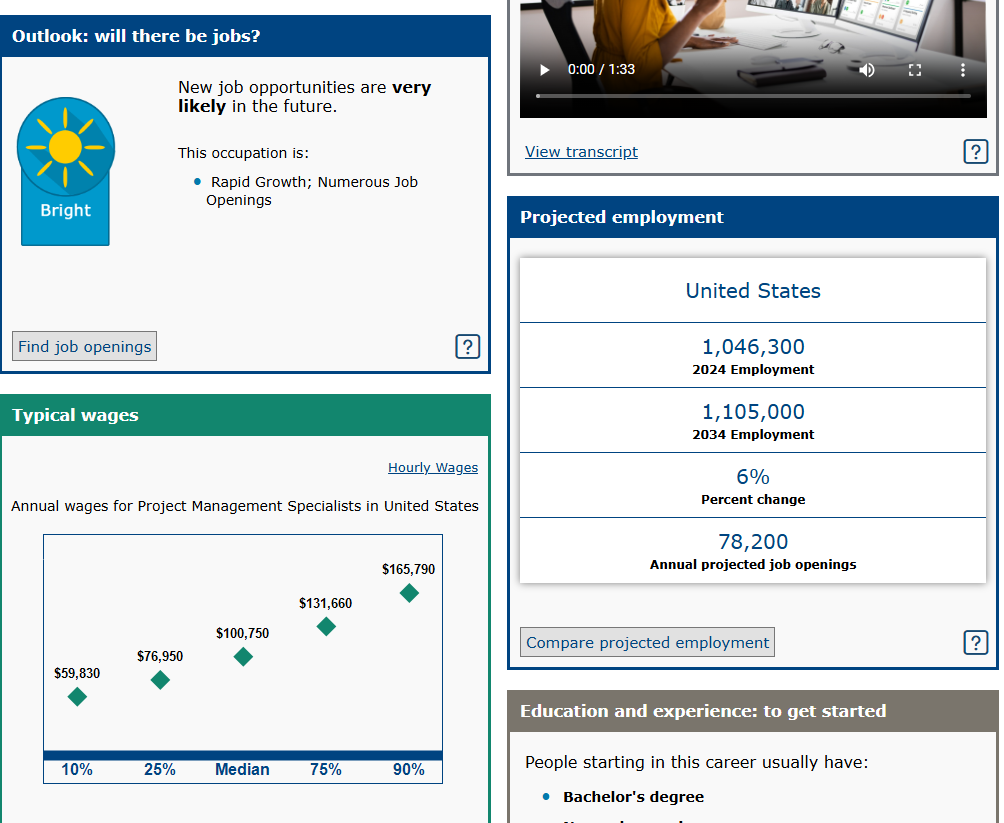Click the 75% wage diamond marker
Viewport: 1004px width, 823px height.
[x=326, y=627]
